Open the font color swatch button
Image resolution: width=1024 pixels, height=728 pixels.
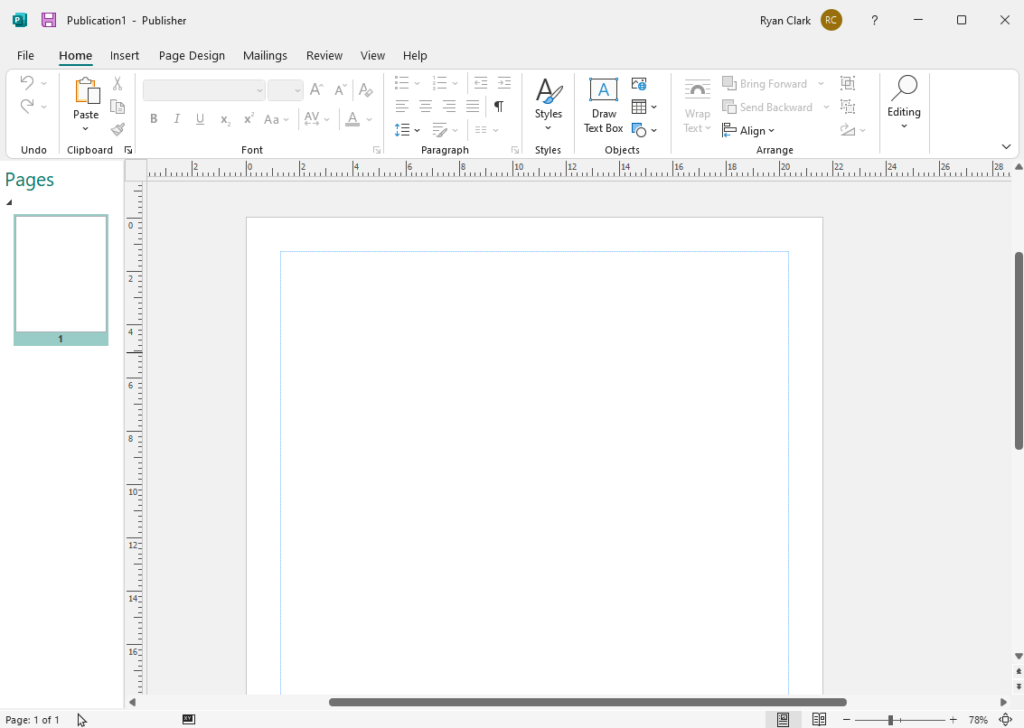click(x=353, y=119)
